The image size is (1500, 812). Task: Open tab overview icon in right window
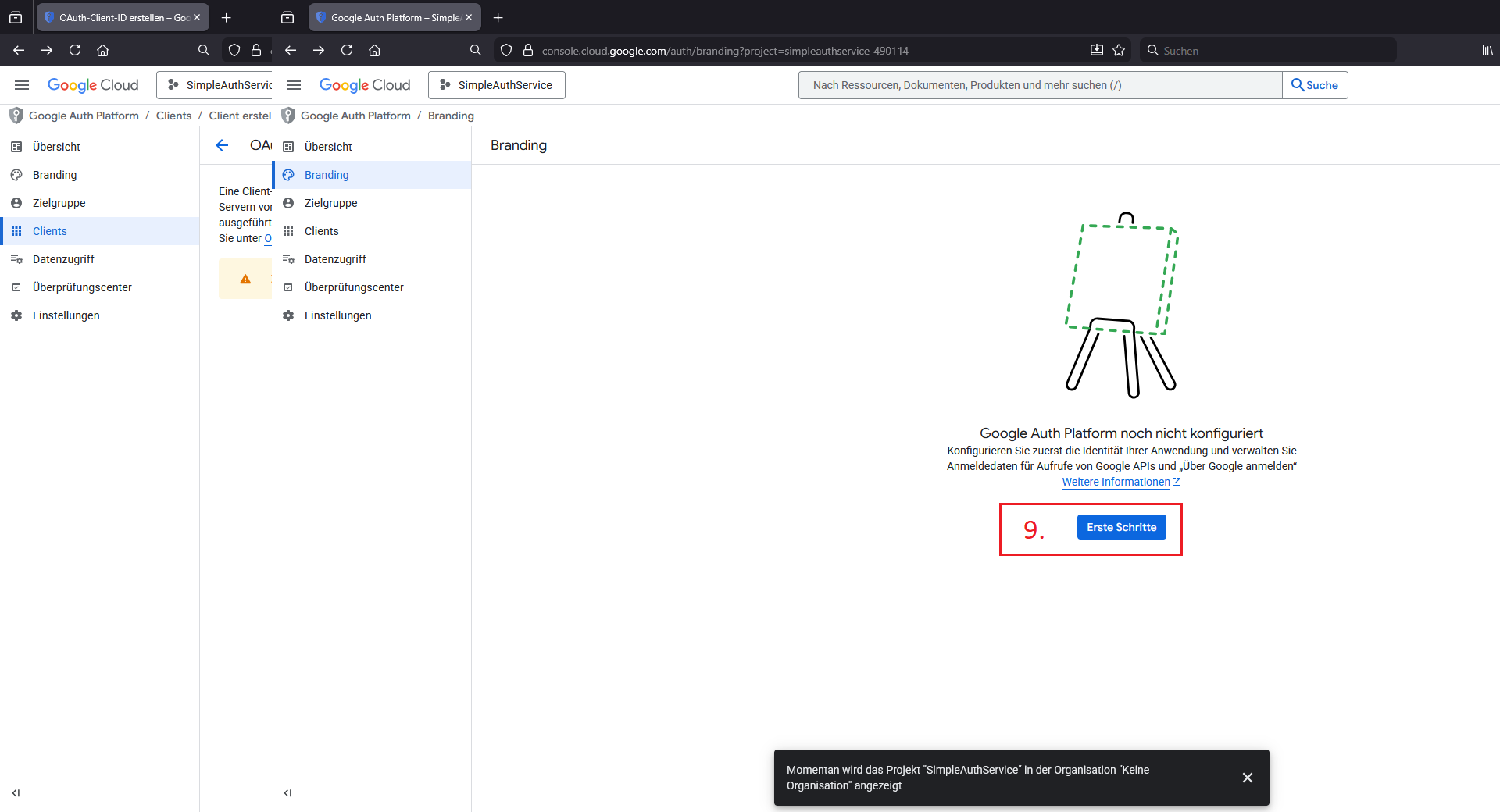coord(287,17)
